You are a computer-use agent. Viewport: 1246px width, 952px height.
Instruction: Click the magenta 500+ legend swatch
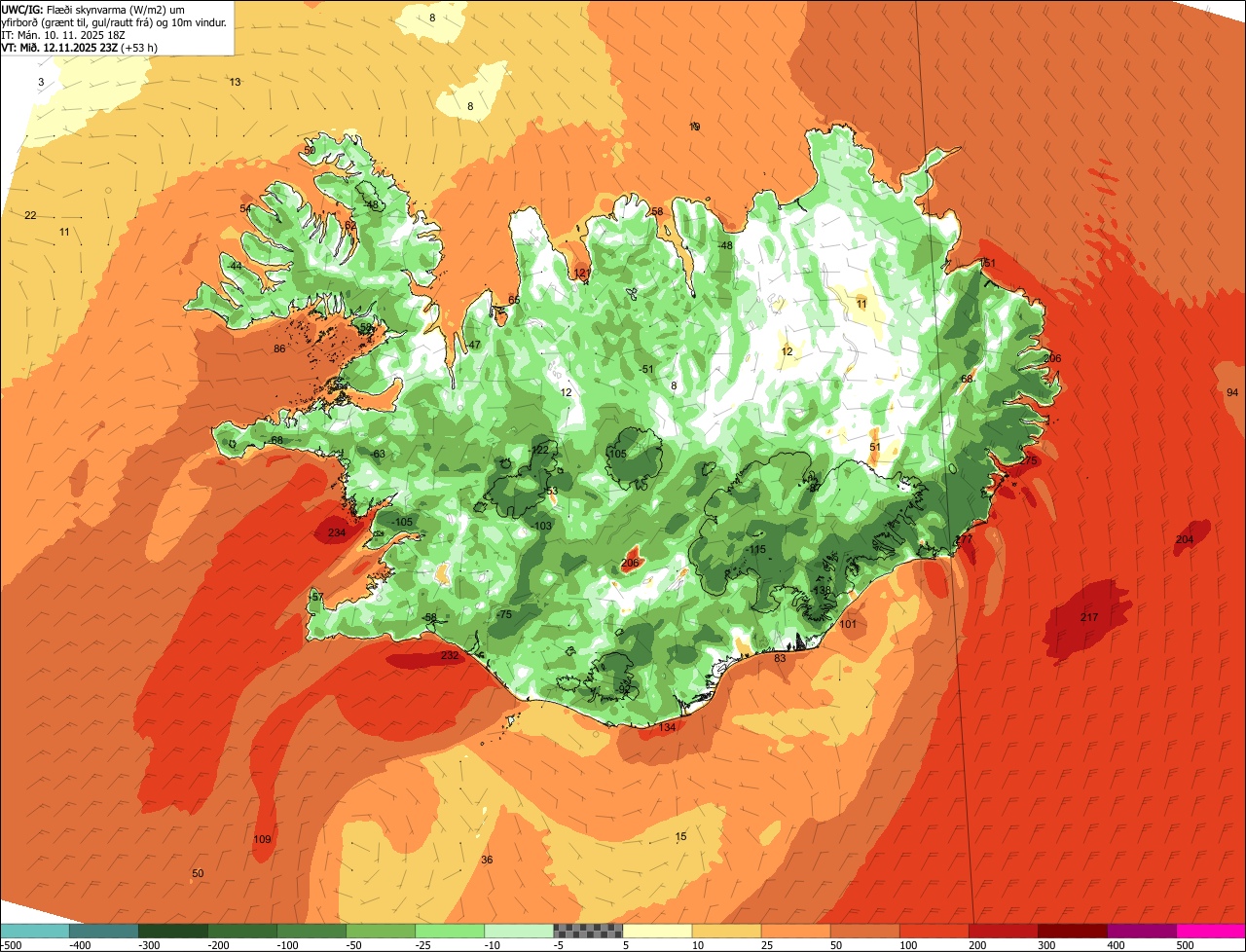click(1211, 931)
